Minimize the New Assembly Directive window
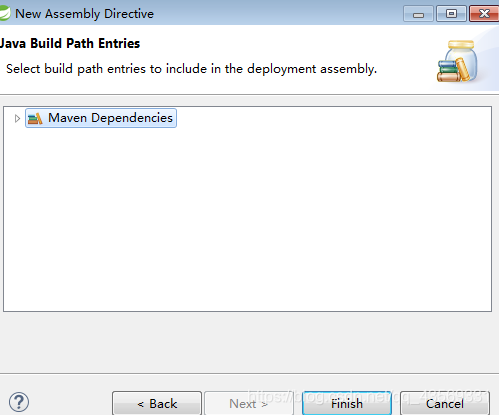This screenshot has width=499, height=415. pyautogui.click(x=418, y=14)
